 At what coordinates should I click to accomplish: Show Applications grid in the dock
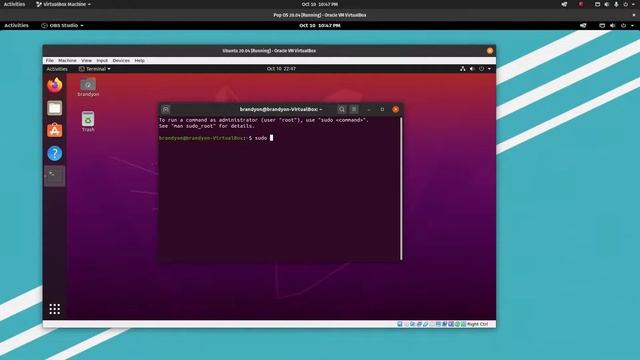click(55, 309)
